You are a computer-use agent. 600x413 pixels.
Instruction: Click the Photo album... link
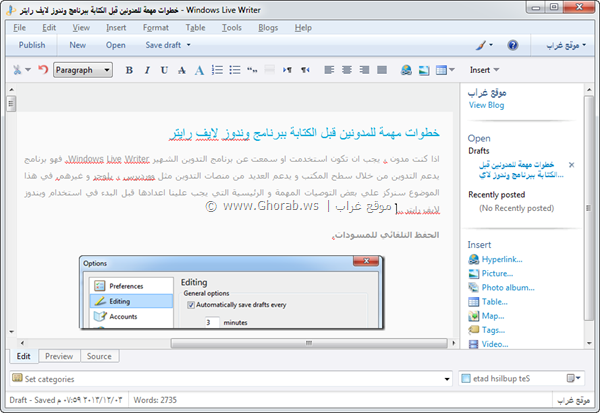coord(508,287)
